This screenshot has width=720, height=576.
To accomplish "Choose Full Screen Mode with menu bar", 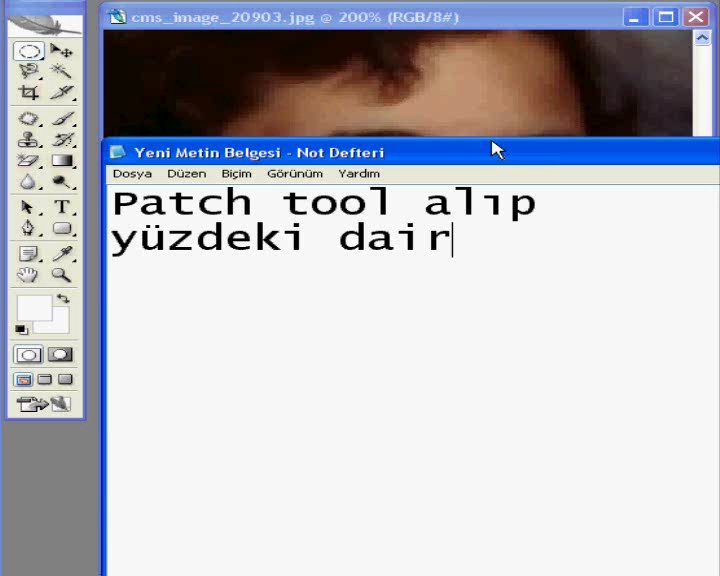I will coord(45,379).
